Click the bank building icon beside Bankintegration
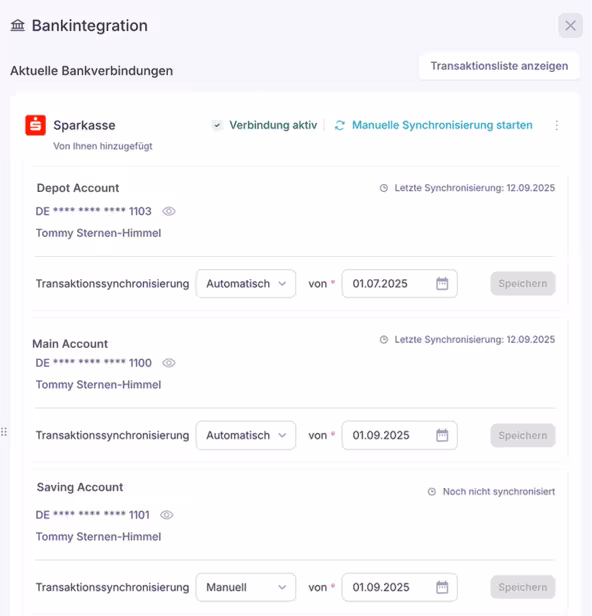This screenshot has width=592, height=616. 18,26
